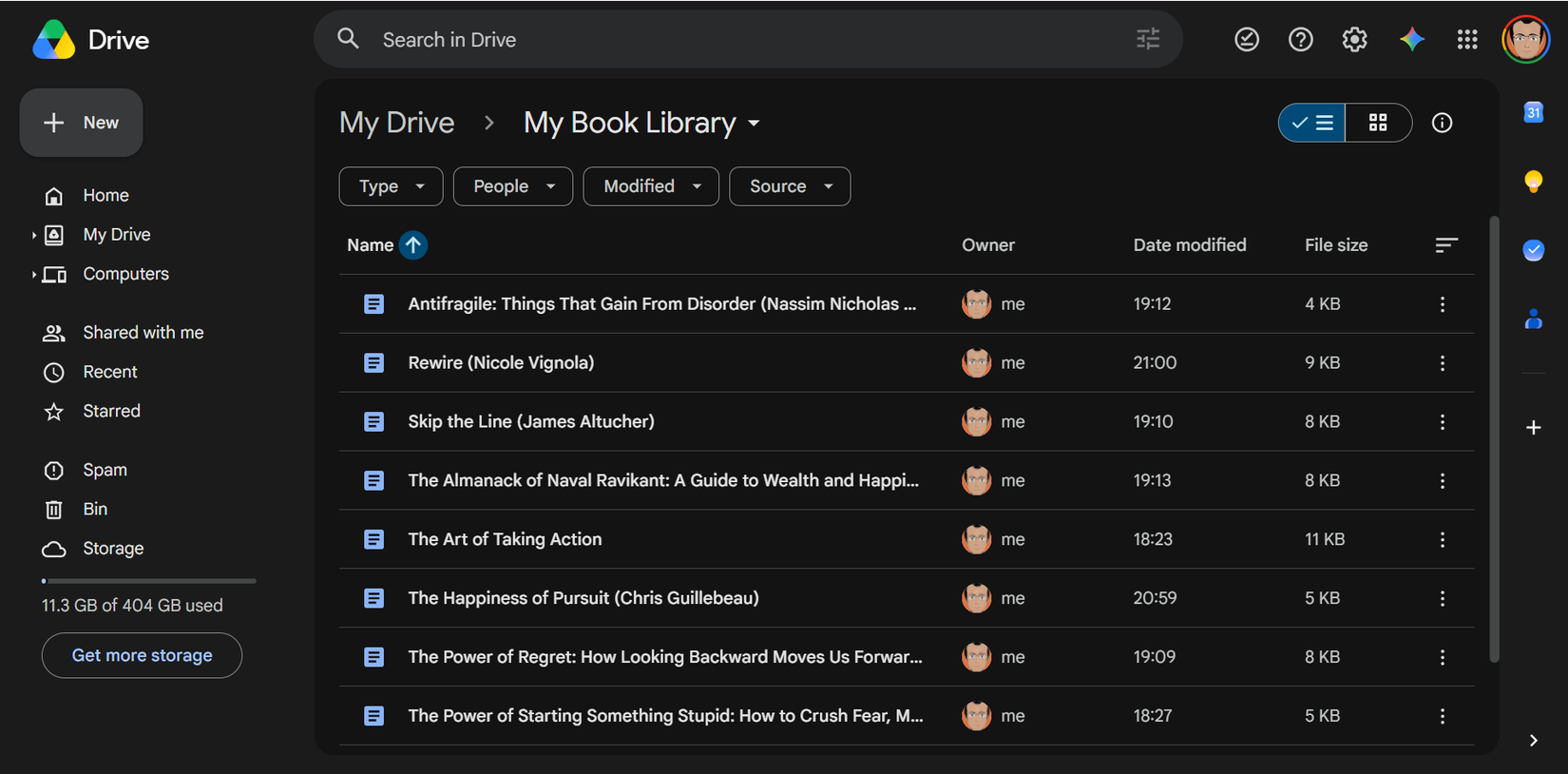Click the file list vertical scrollbar

[1494, 439]
